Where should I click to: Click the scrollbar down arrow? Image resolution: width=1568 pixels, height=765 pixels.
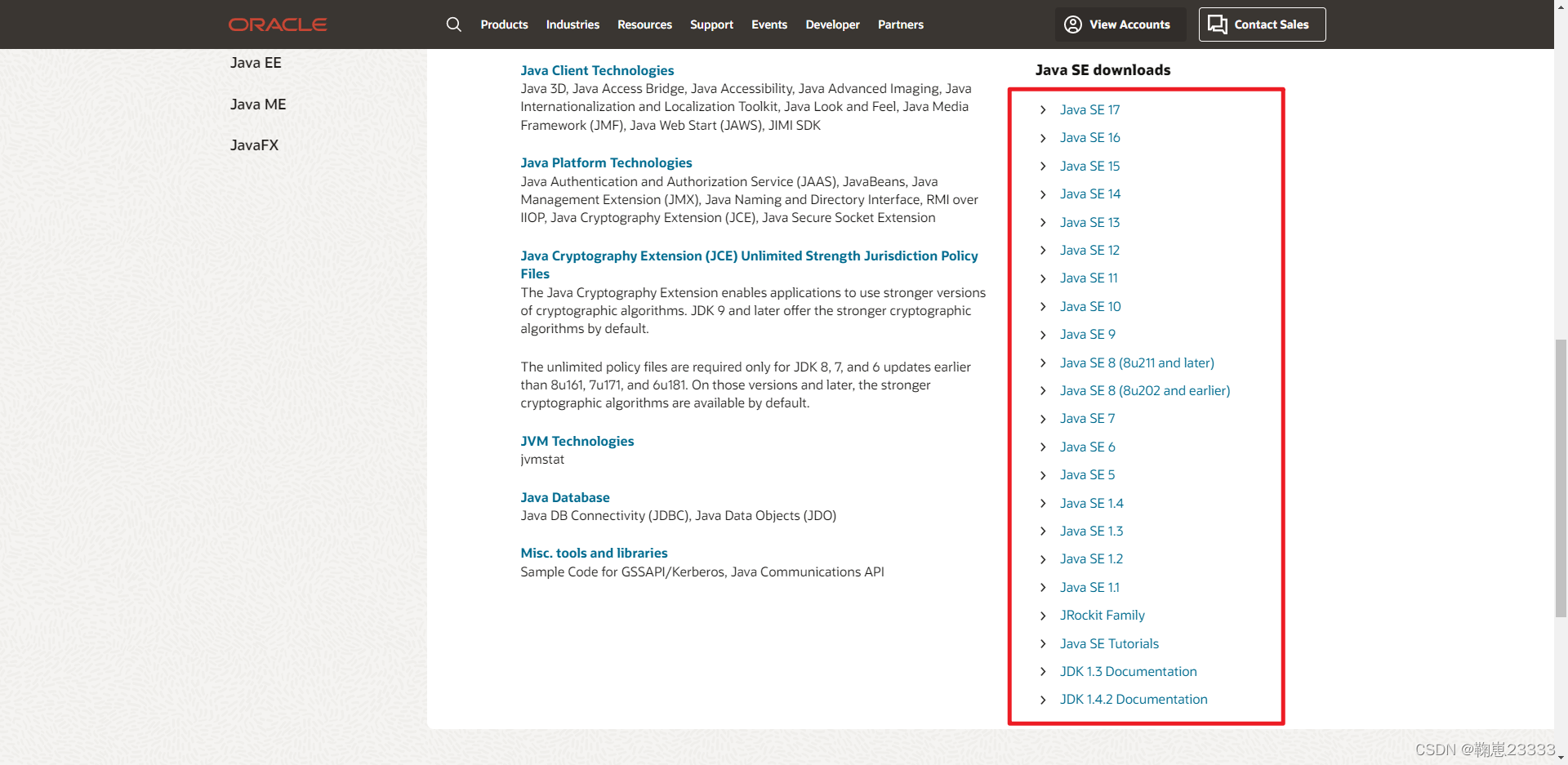(1561, 758)
